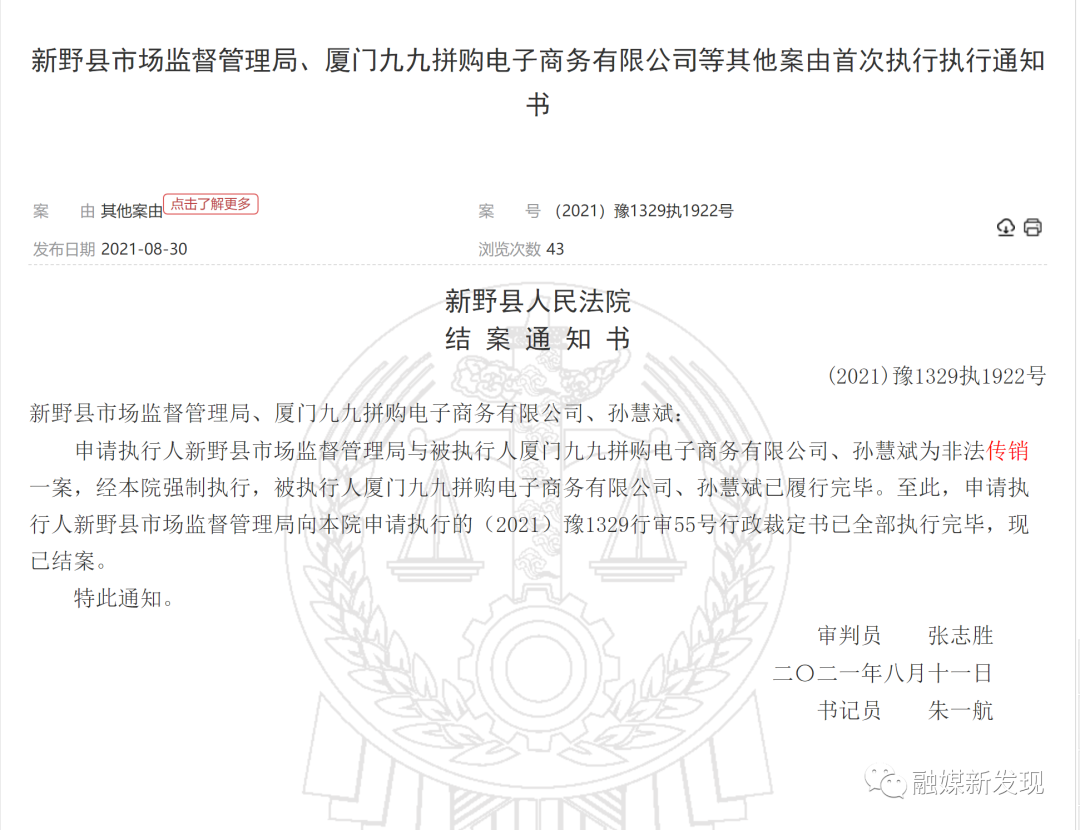Click the court emblem gear watermark
1080x830 pixels.
click(x=538, y=668)
